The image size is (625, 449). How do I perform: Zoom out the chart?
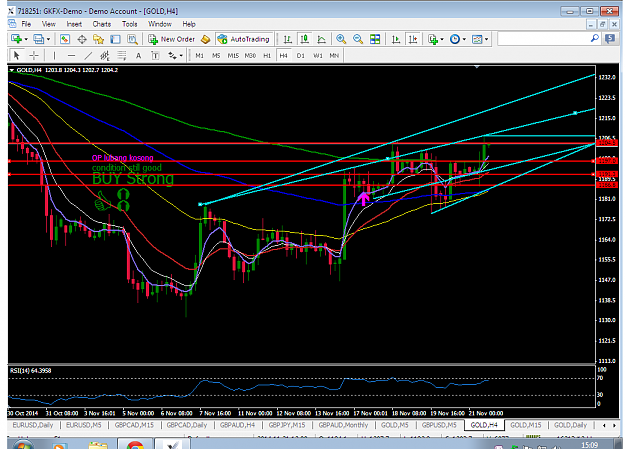tap(358, 39)
